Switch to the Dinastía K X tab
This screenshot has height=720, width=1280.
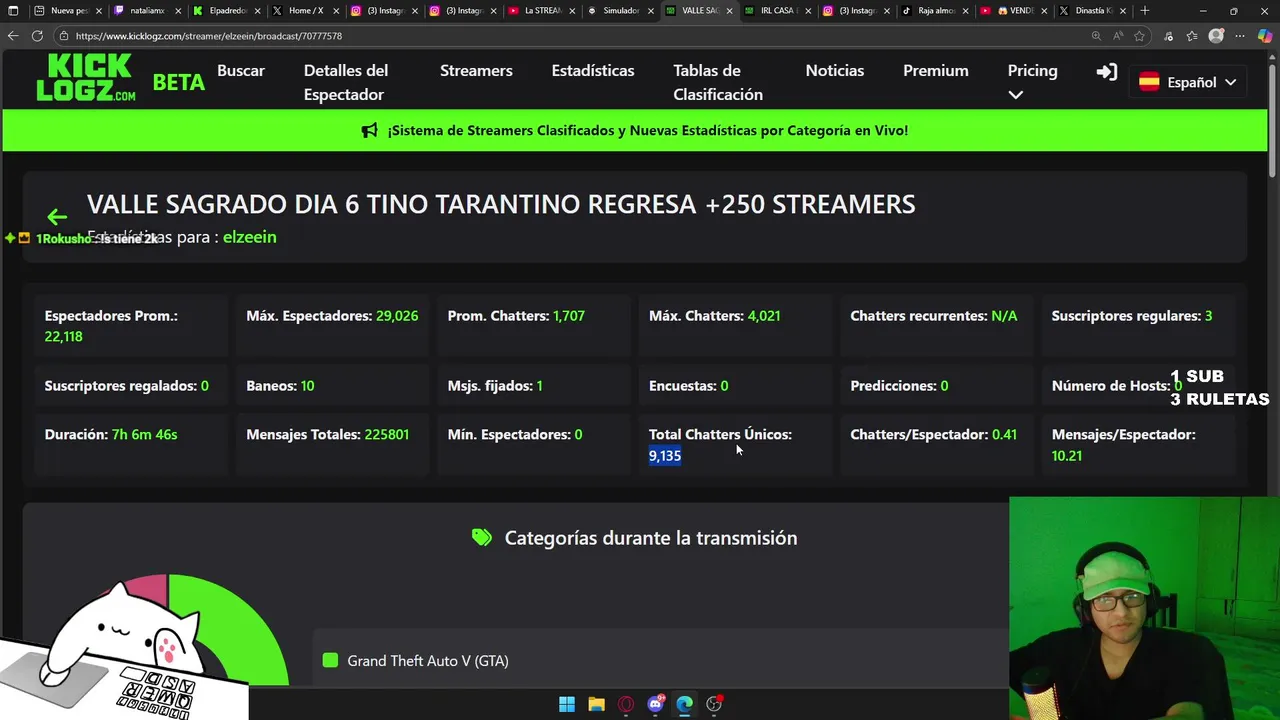[x=1092, y=10]
